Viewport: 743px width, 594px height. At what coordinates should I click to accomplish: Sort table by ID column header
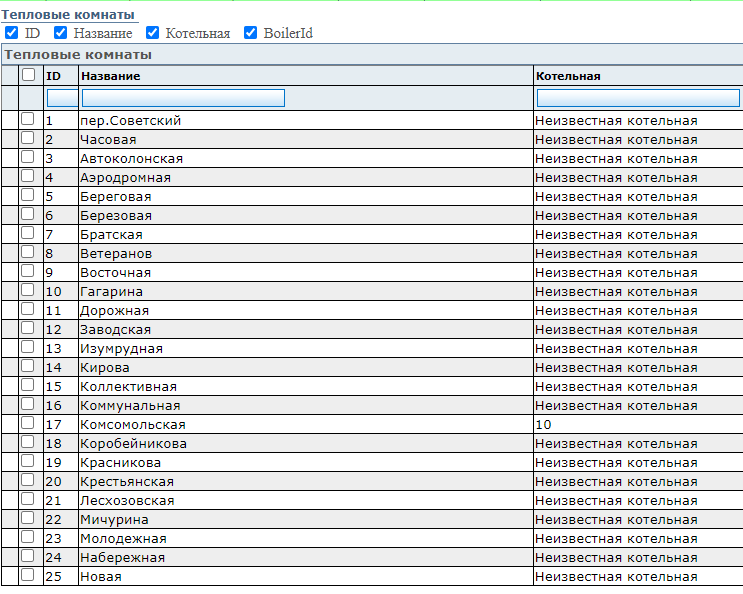(54, 76)
